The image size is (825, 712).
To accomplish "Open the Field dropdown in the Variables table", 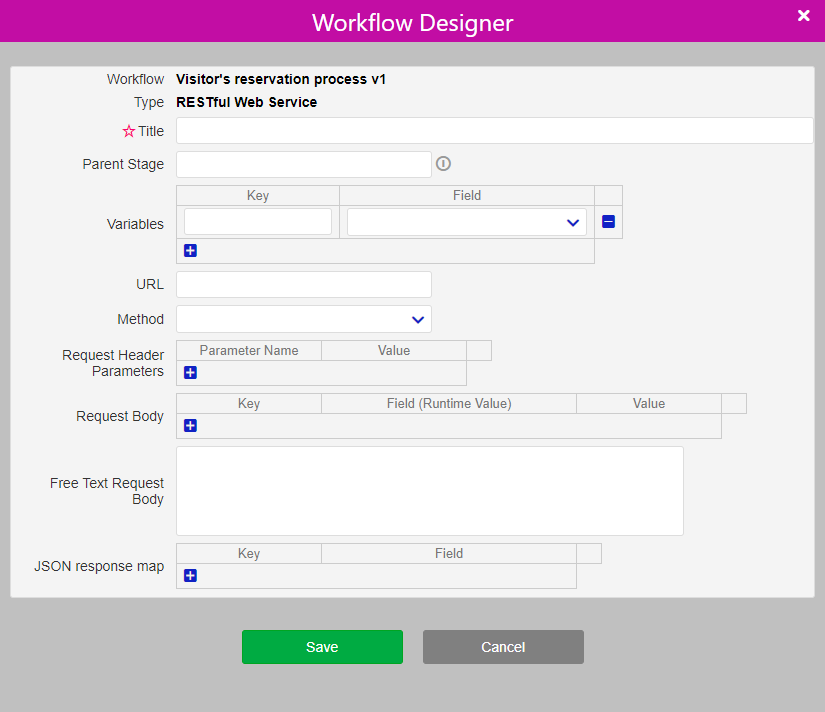I will [x=465, y=221].
